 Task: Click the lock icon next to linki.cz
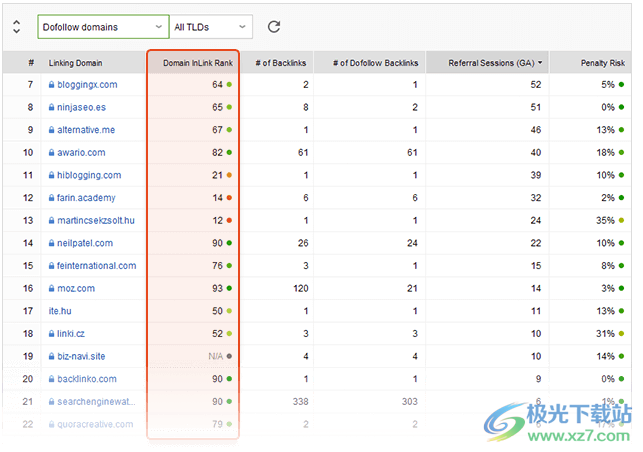click(51, 333)
